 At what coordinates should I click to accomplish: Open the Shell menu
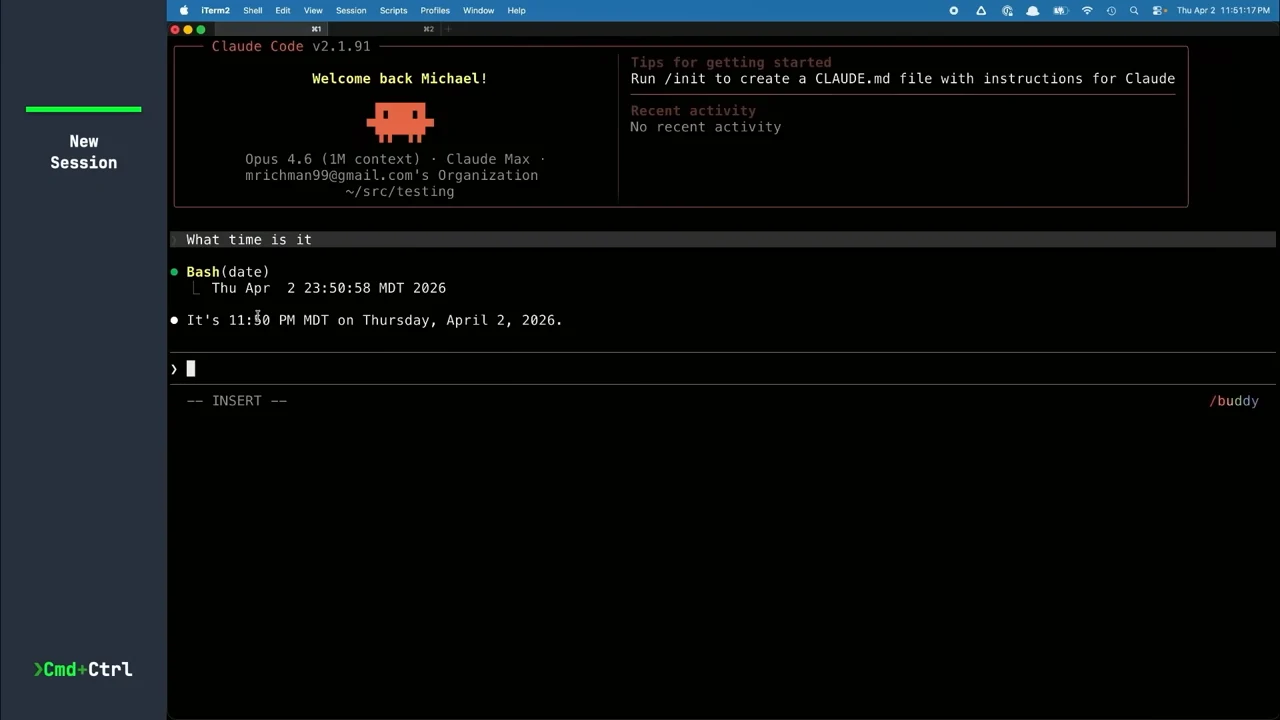pos(253,10)
